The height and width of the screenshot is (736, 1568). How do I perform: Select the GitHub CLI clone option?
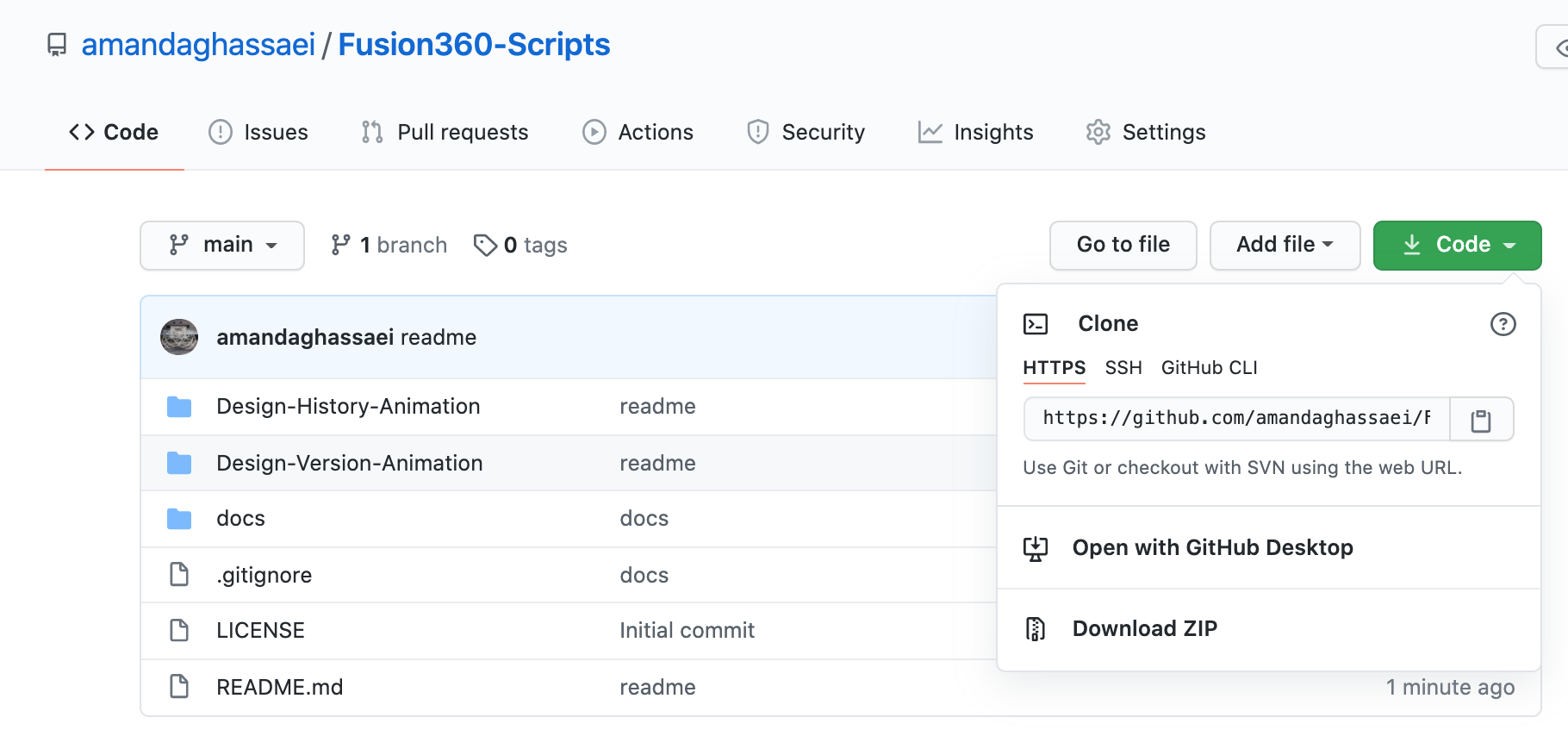(x=1209, y=368)
